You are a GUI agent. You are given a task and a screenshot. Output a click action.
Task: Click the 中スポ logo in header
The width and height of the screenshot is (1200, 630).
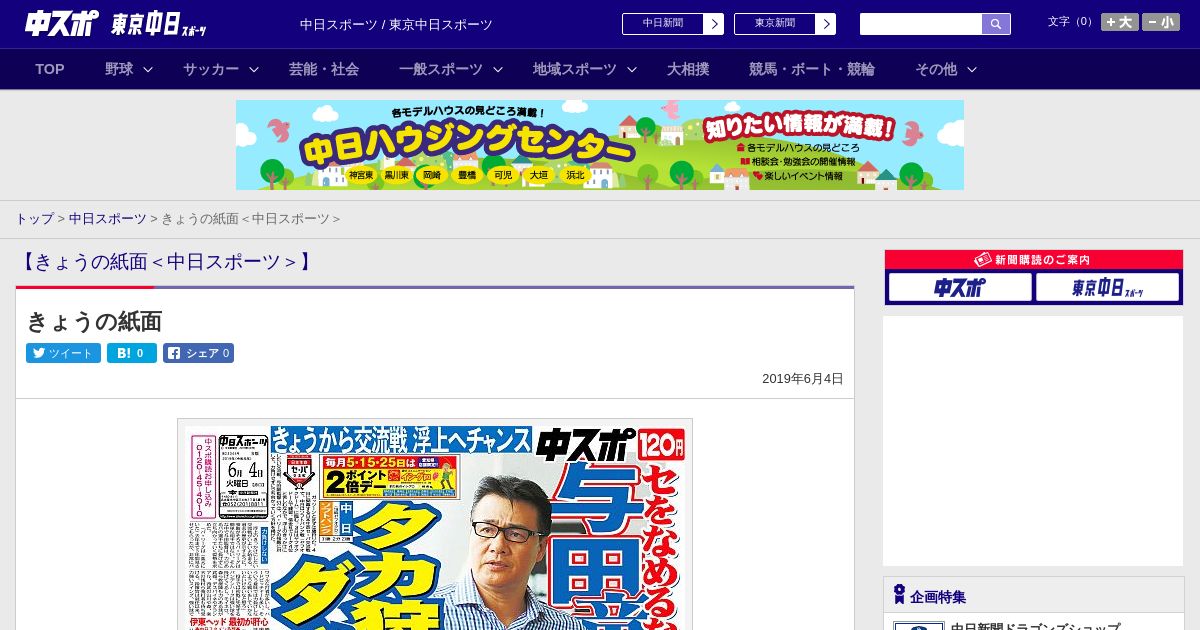[62, 23]
